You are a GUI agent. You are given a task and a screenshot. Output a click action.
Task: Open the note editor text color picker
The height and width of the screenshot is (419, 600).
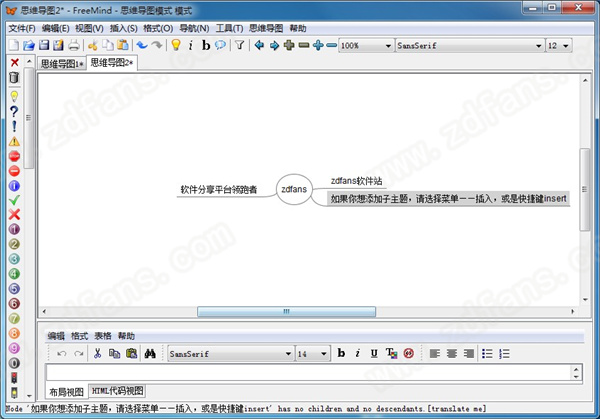391,353
